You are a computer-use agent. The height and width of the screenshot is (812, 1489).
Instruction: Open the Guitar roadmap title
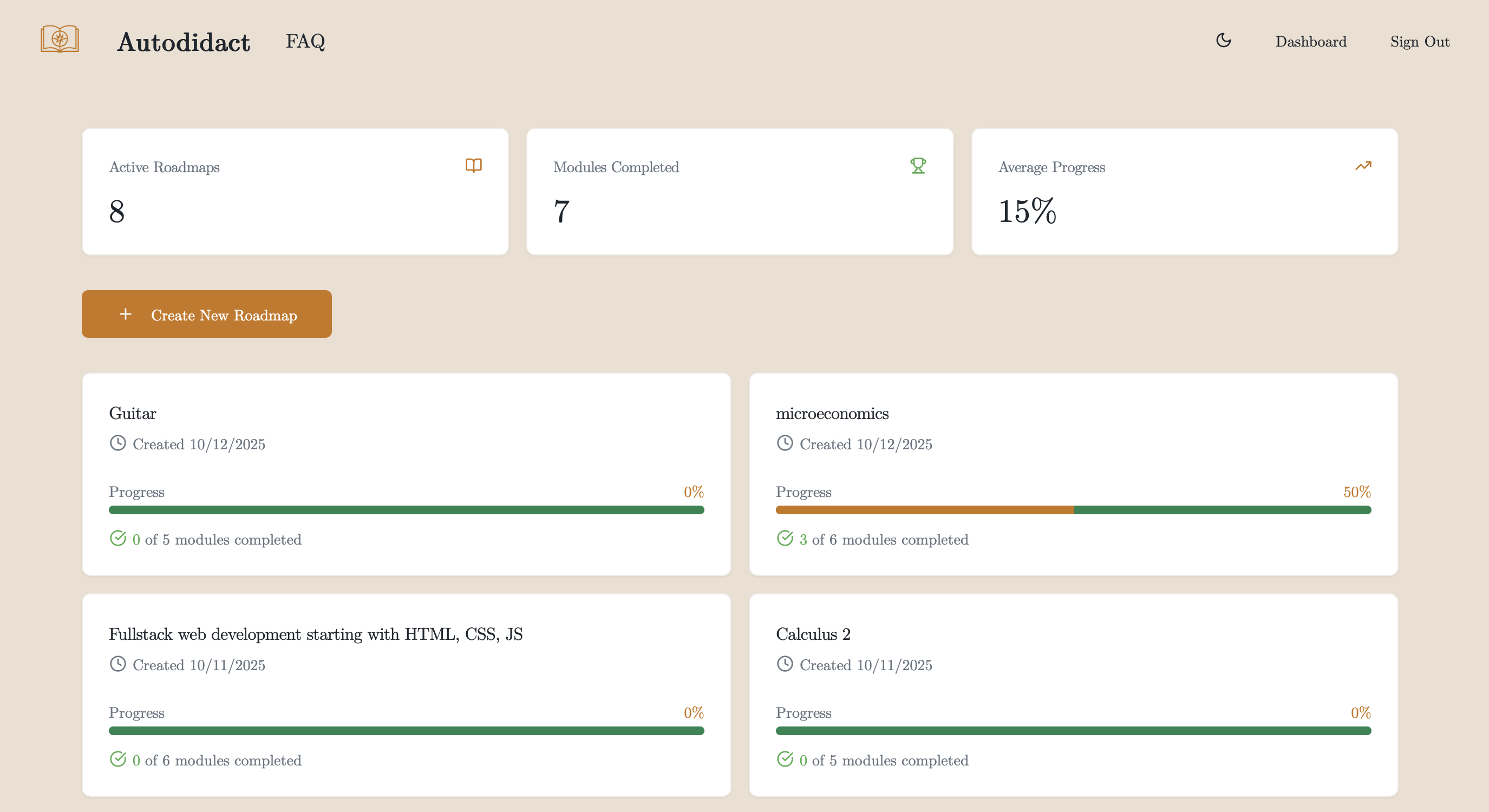tap(132, 414)
